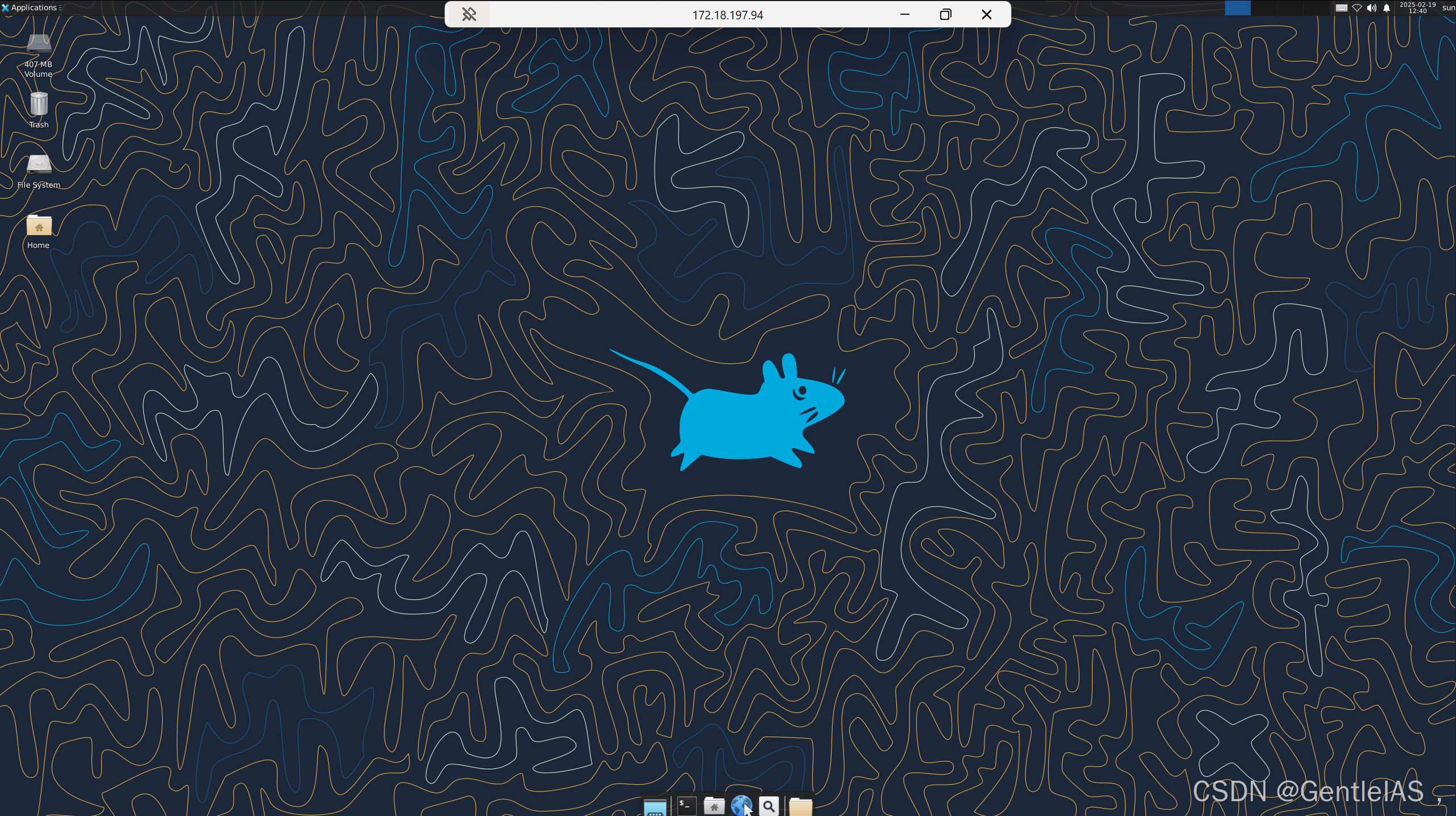Click the date and time clock

[1417, 8]
